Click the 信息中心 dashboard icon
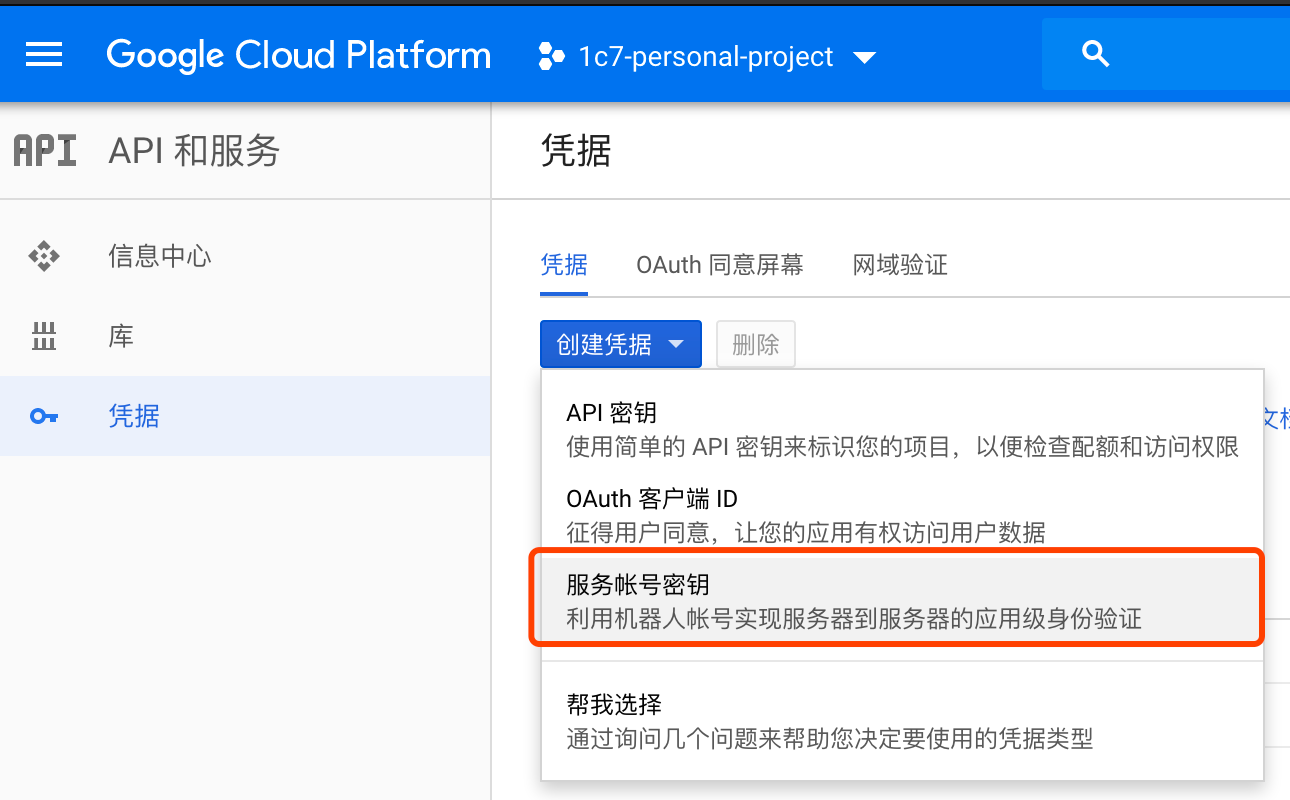Screen dimensions: 1290x800 (x=44, y=257)
